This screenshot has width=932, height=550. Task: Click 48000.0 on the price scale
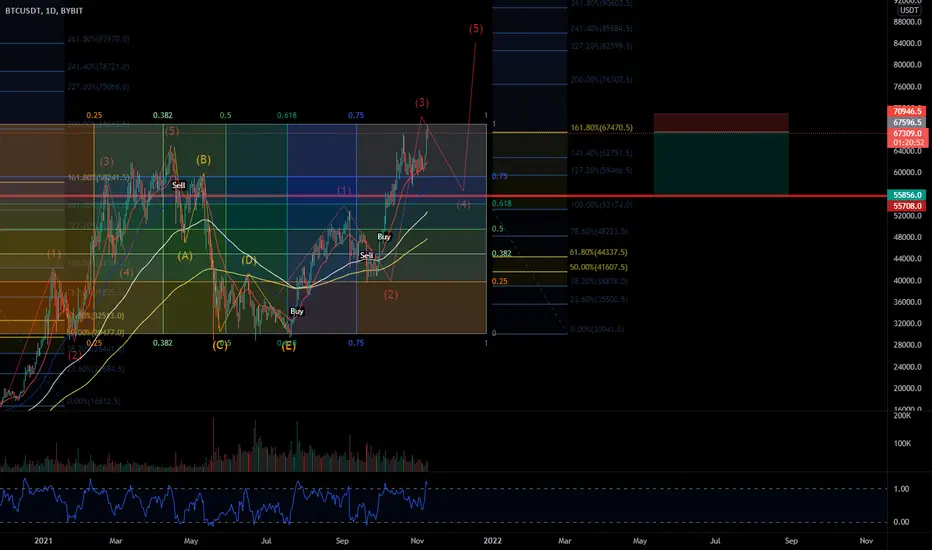click(x=907, y=237)
